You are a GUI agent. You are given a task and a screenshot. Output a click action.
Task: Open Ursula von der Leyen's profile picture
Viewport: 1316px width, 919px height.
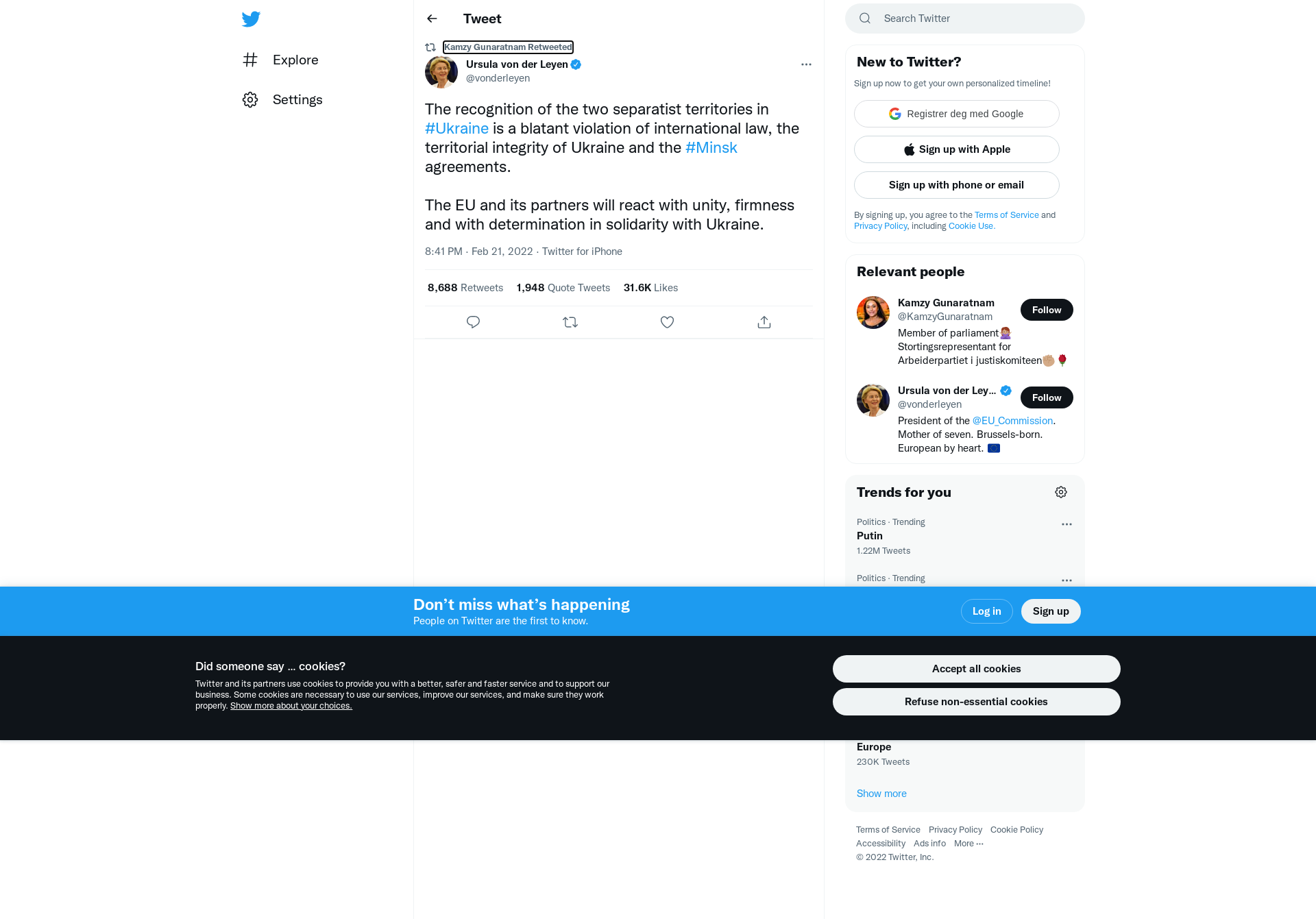[441, 71]
